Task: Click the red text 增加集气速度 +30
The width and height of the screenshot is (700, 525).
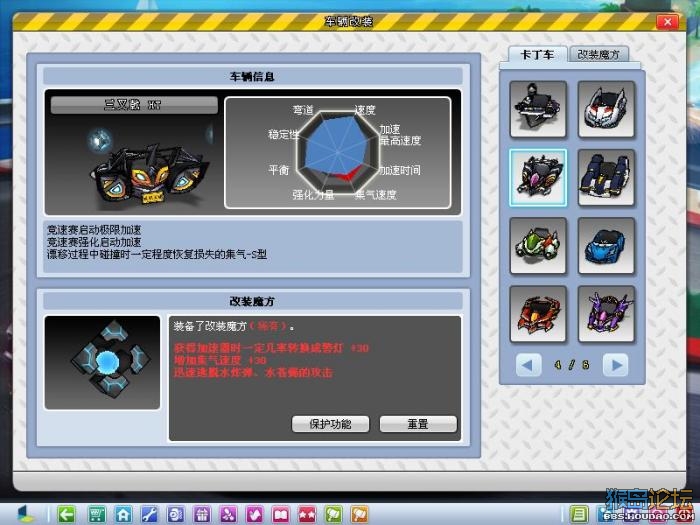Action: click(220, 360)
